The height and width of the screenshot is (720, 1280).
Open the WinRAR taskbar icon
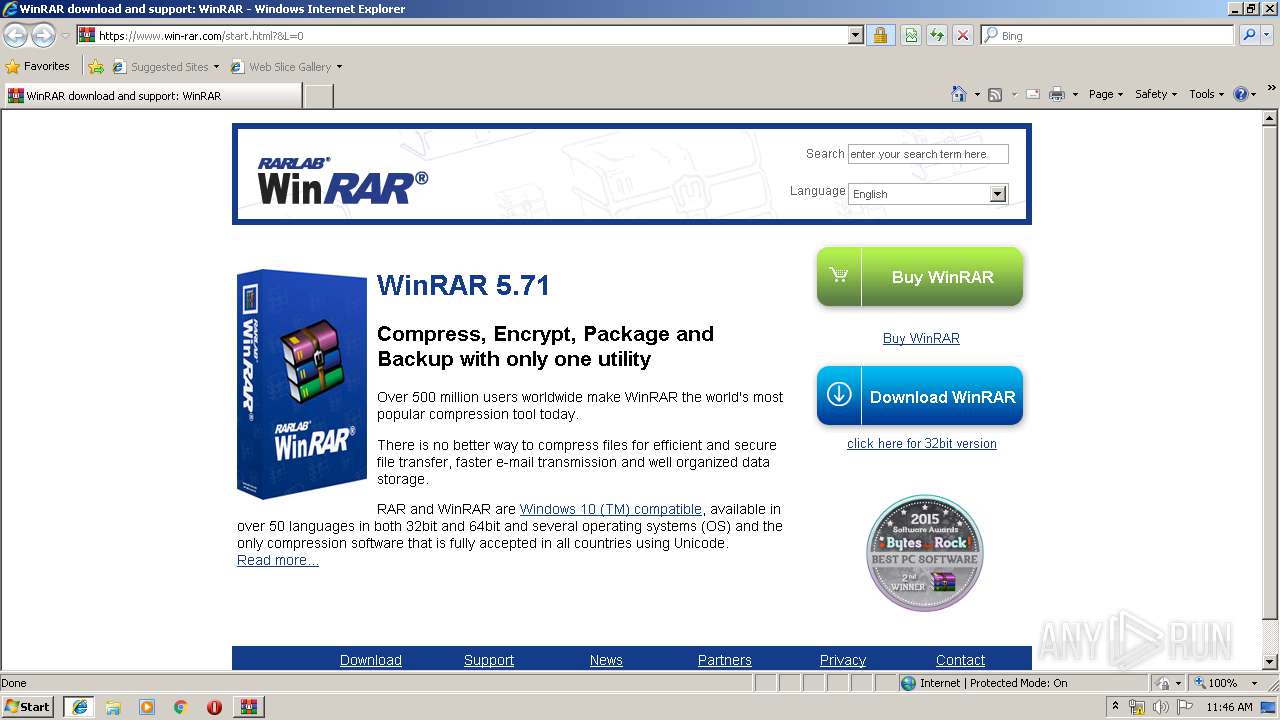[x=249, y=707]
